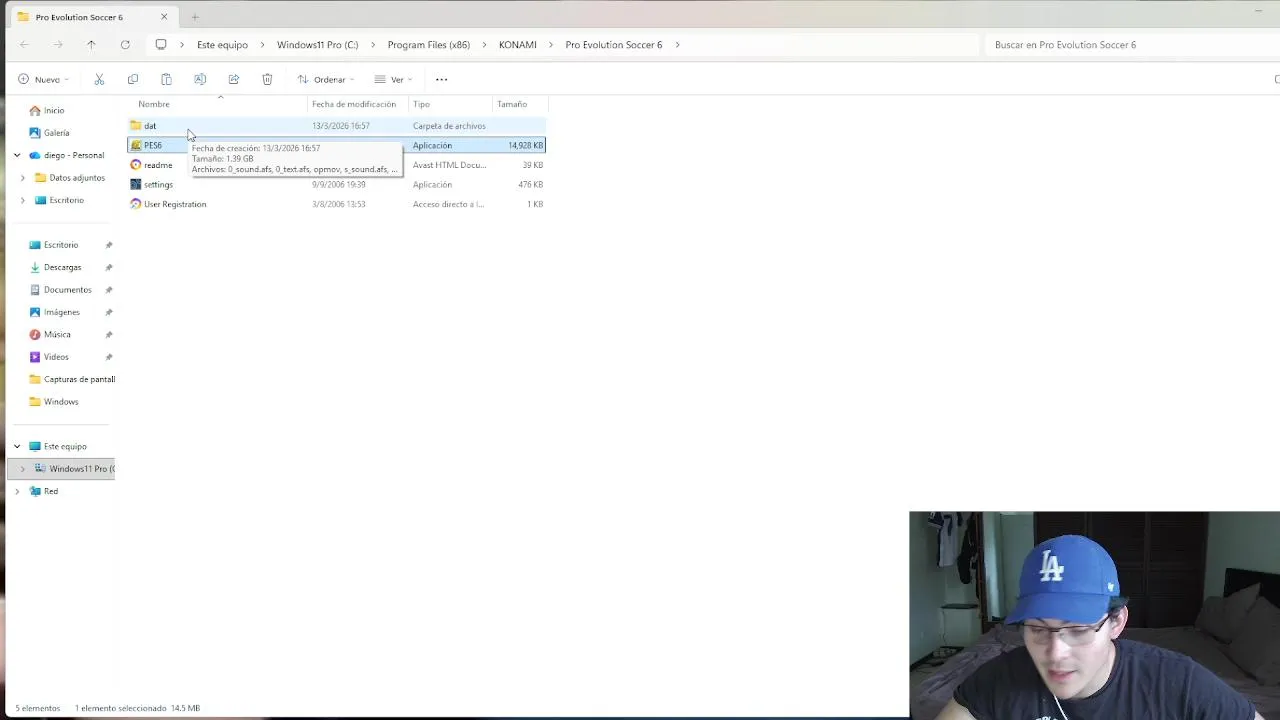This screenshot has height=720, width=1280.
Task: Click the Rename icon in toolbar
Action: pos(200,79)
